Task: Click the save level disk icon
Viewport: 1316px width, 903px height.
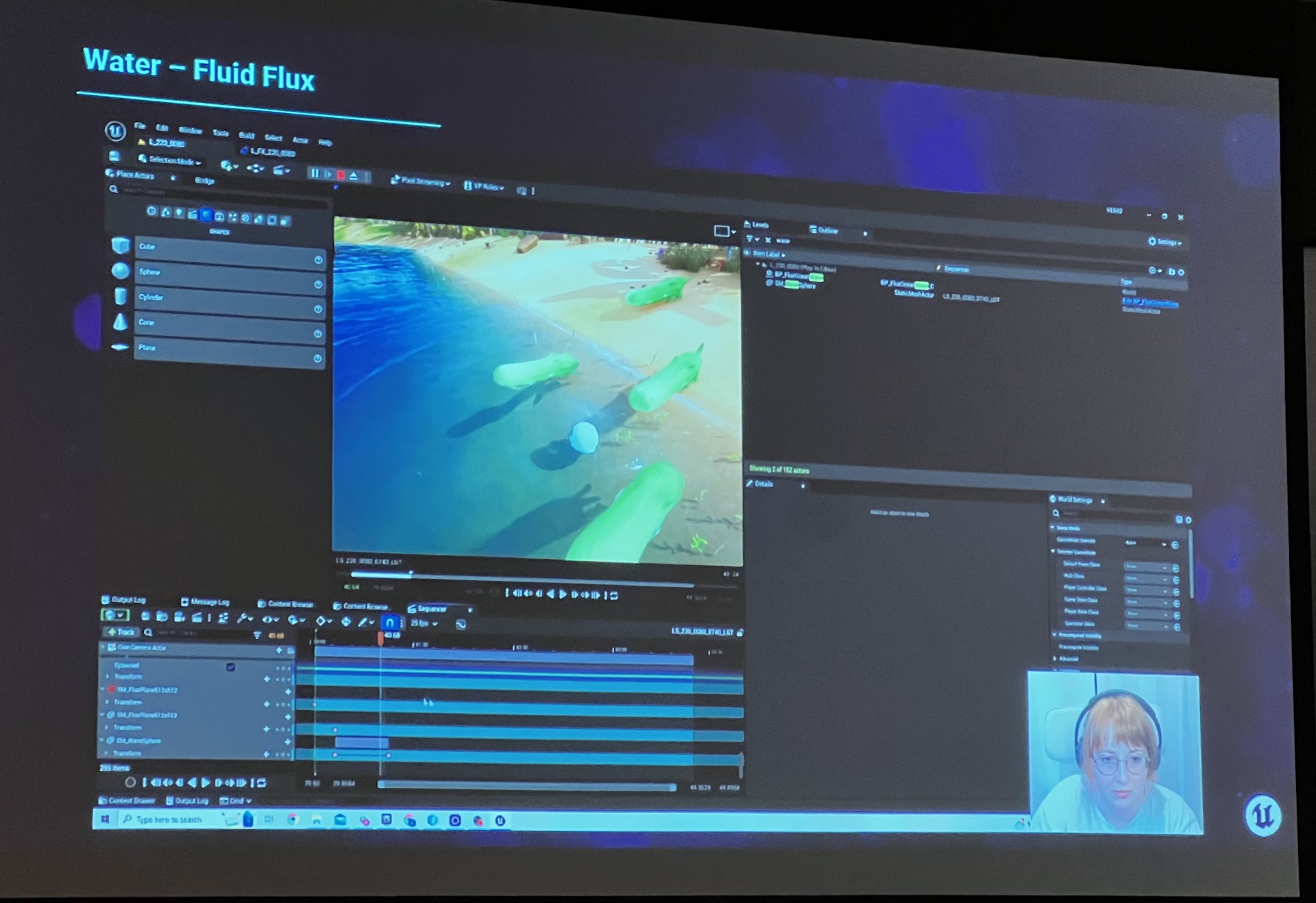Action: [114, 156]
